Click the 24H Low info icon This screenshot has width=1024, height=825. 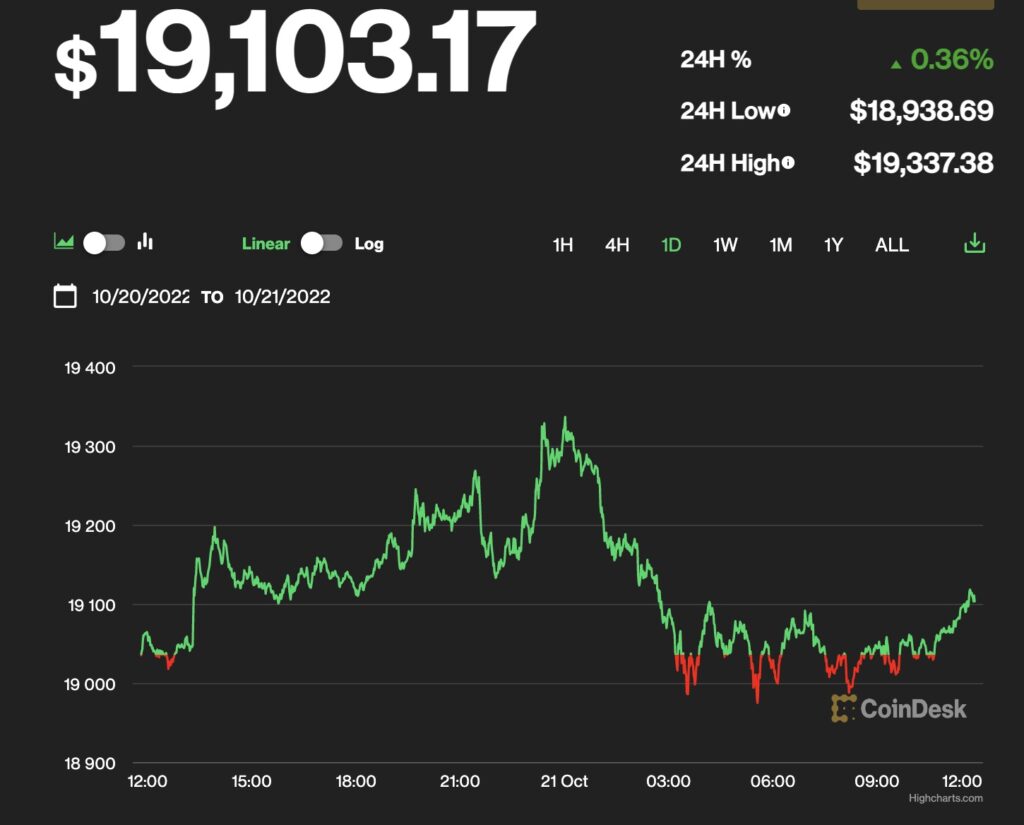[x=787, y=108]
